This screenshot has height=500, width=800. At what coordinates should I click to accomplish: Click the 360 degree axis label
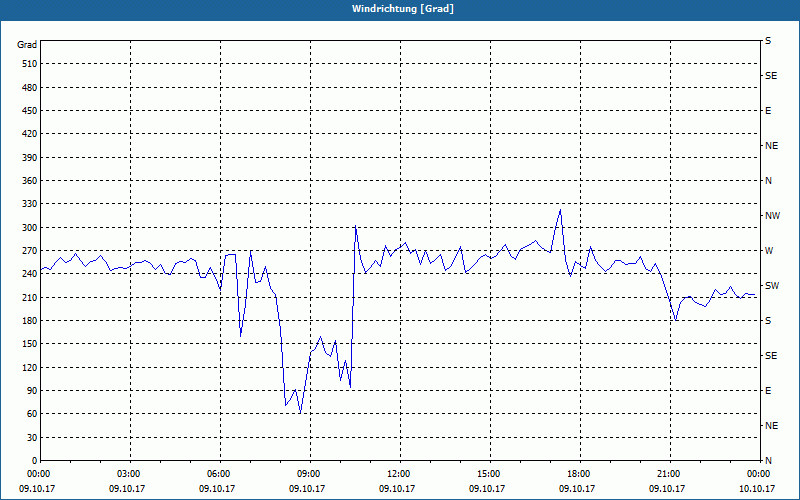[30, 181]
